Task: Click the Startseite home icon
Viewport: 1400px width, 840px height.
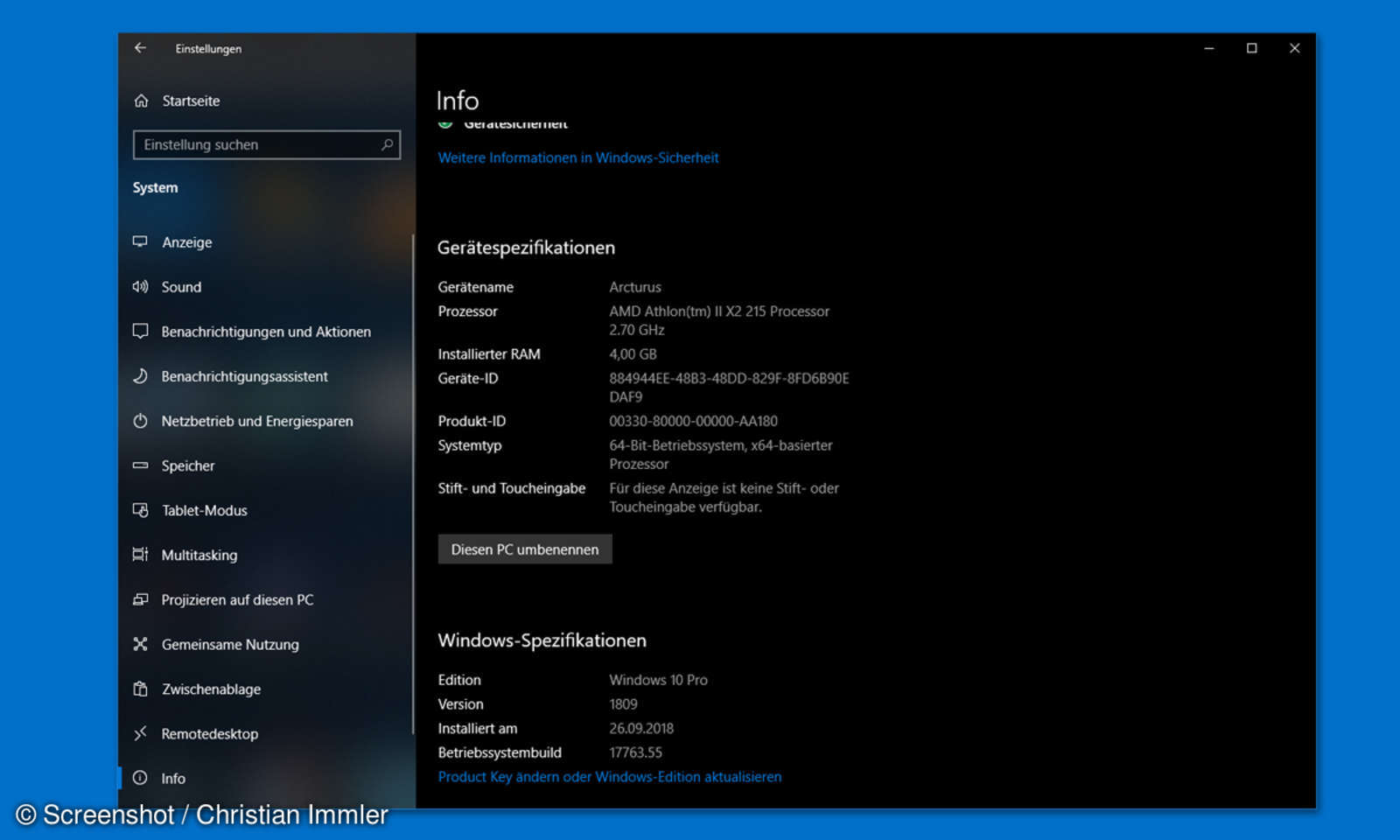Action: [x=141, y=101]
